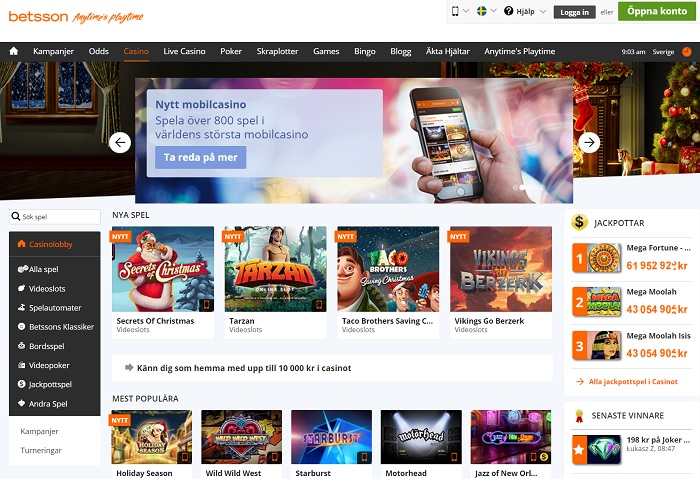Click the Ta reda på mer button
The width and height of the screenshot is (700, 479).
point(200,157)
